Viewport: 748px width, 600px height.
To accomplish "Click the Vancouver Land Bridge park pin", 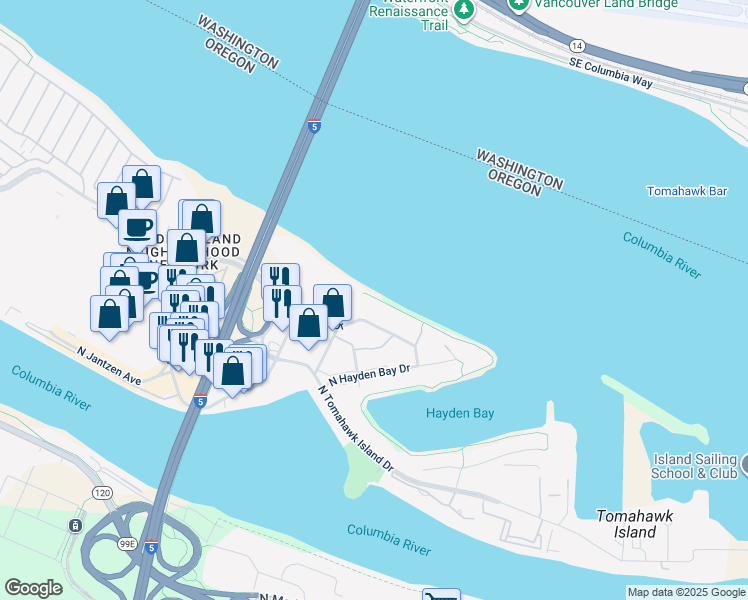I will 519,5.
